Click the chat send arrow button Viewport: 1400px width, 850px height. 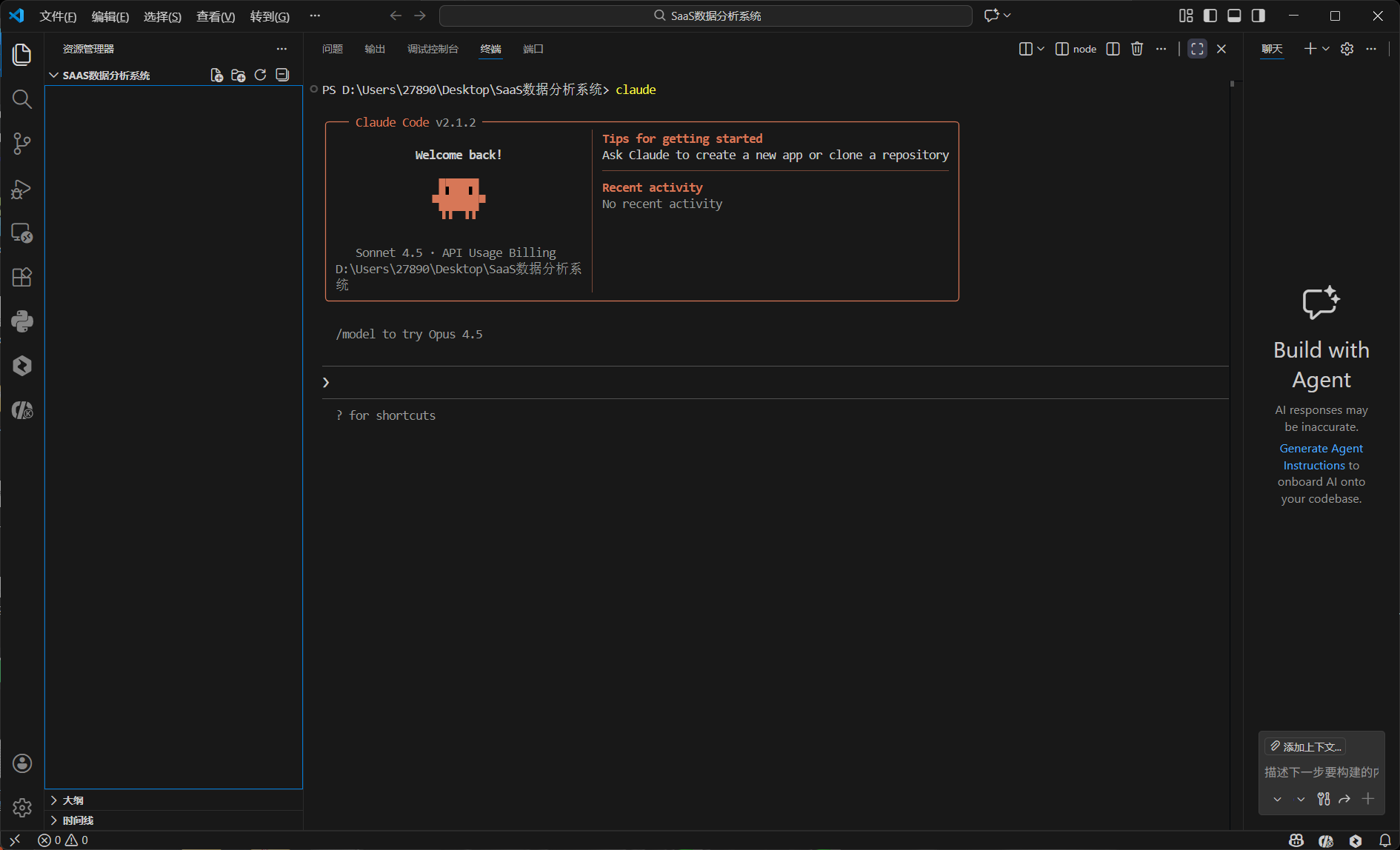(1344, 799)
